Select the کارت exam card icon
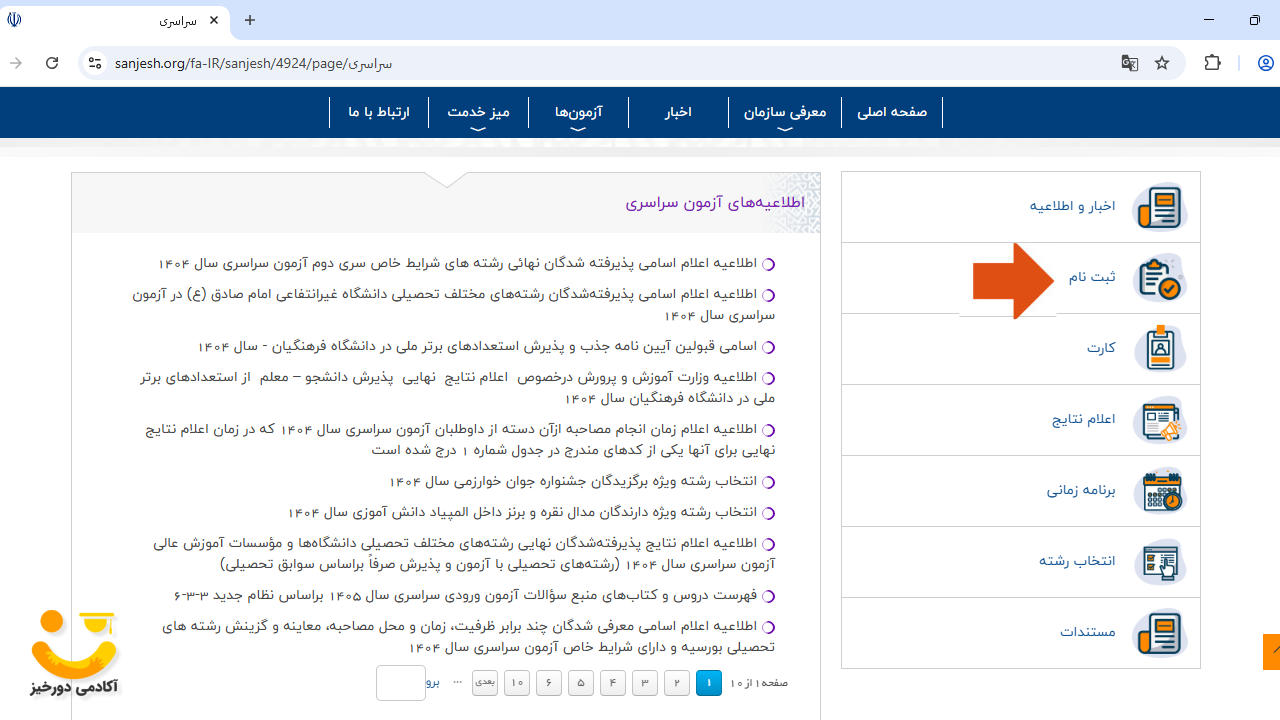This screenshot has width=1280, height=720. pos(1160,348)
